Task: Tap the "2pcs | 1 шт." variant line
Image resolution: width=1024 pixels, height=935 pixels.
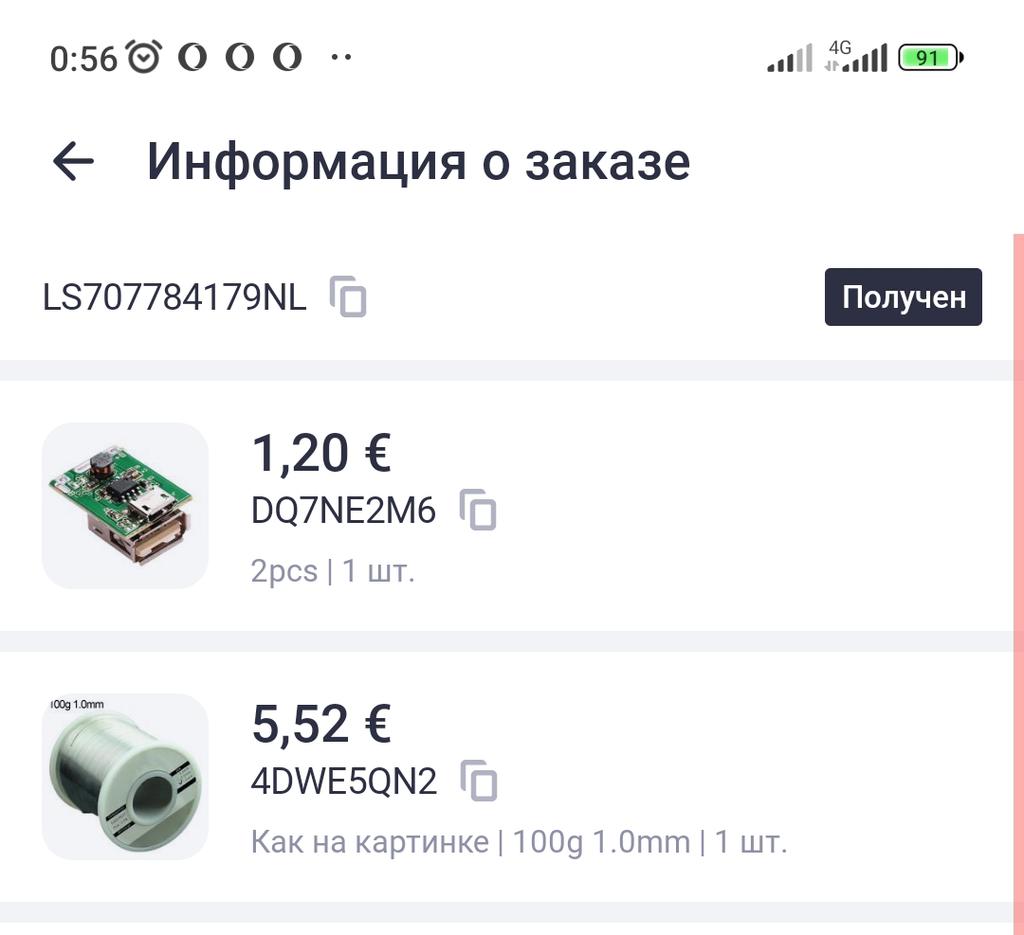Action: [x=332, y=571]
